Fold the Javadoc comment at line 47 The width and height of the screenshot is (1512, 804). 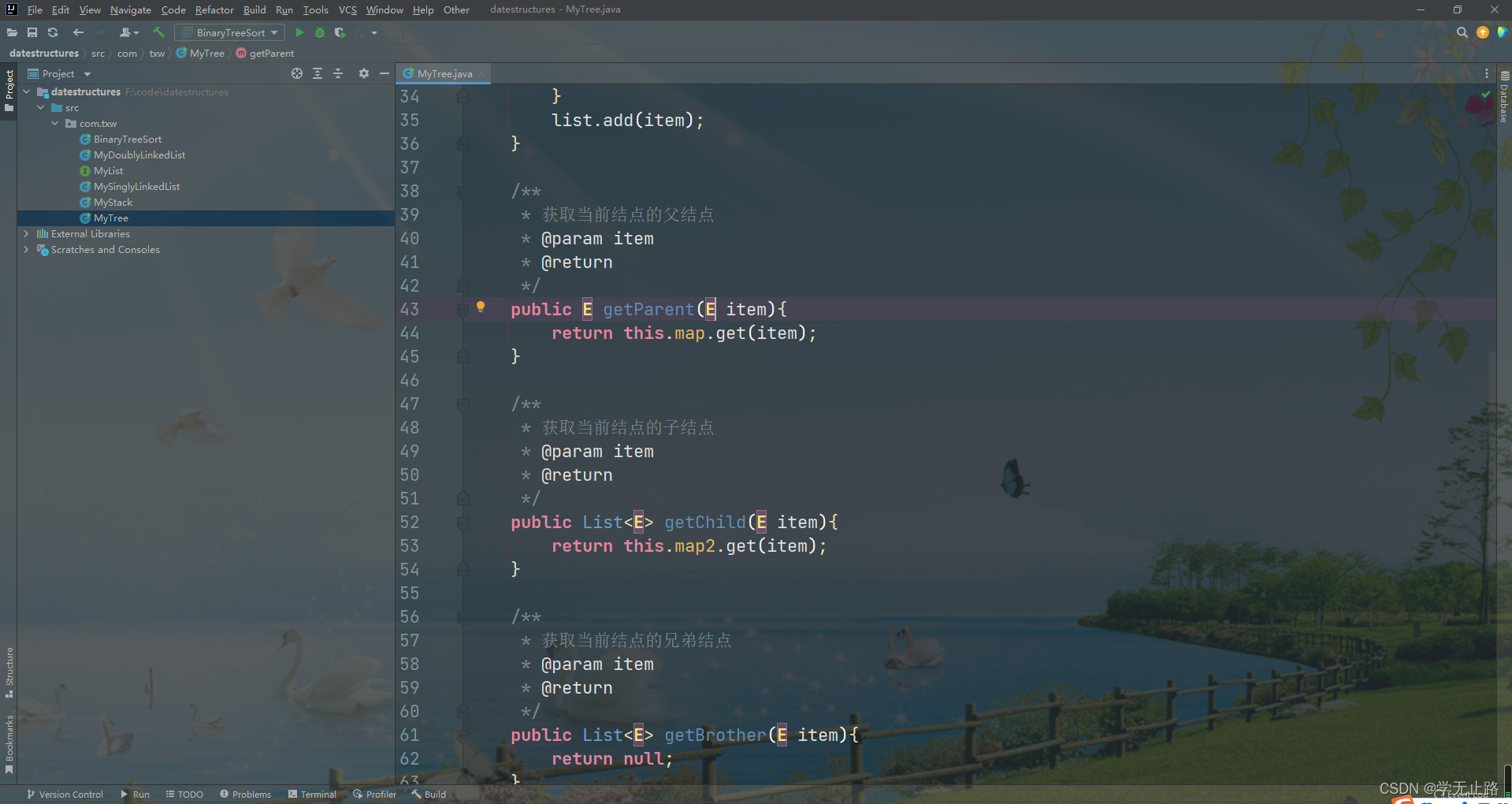[463, 404]
